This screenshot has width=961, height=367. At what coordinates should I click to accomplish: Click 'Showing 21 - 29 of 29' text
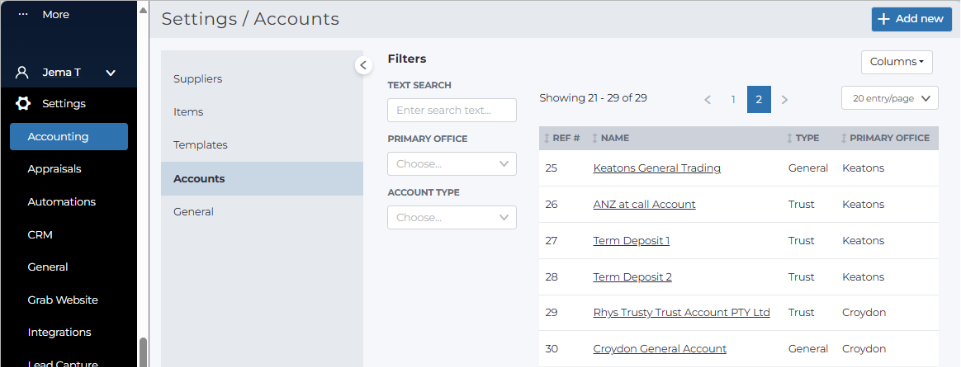pyautogui.click(x=593, y=97)
